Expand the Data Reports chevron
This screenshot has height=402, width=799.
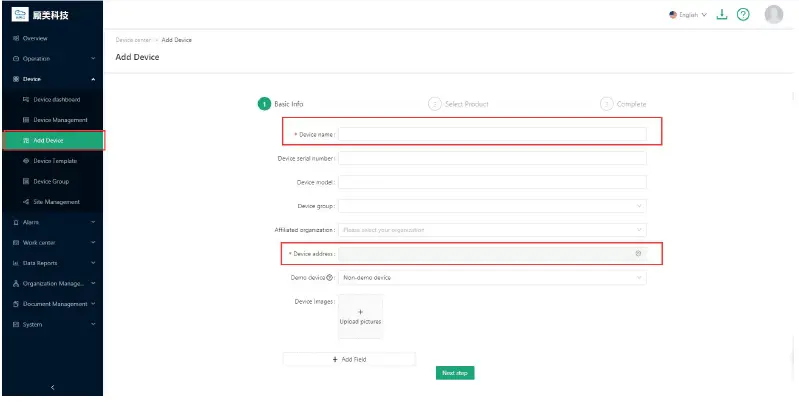(93, 263)
